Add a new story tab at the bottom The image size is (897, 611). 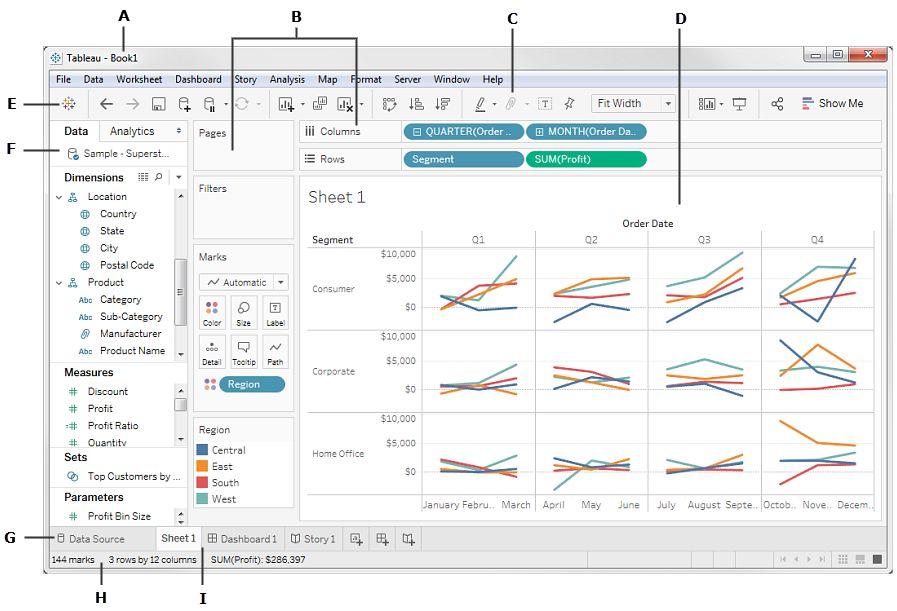click(x=408, y=539)
